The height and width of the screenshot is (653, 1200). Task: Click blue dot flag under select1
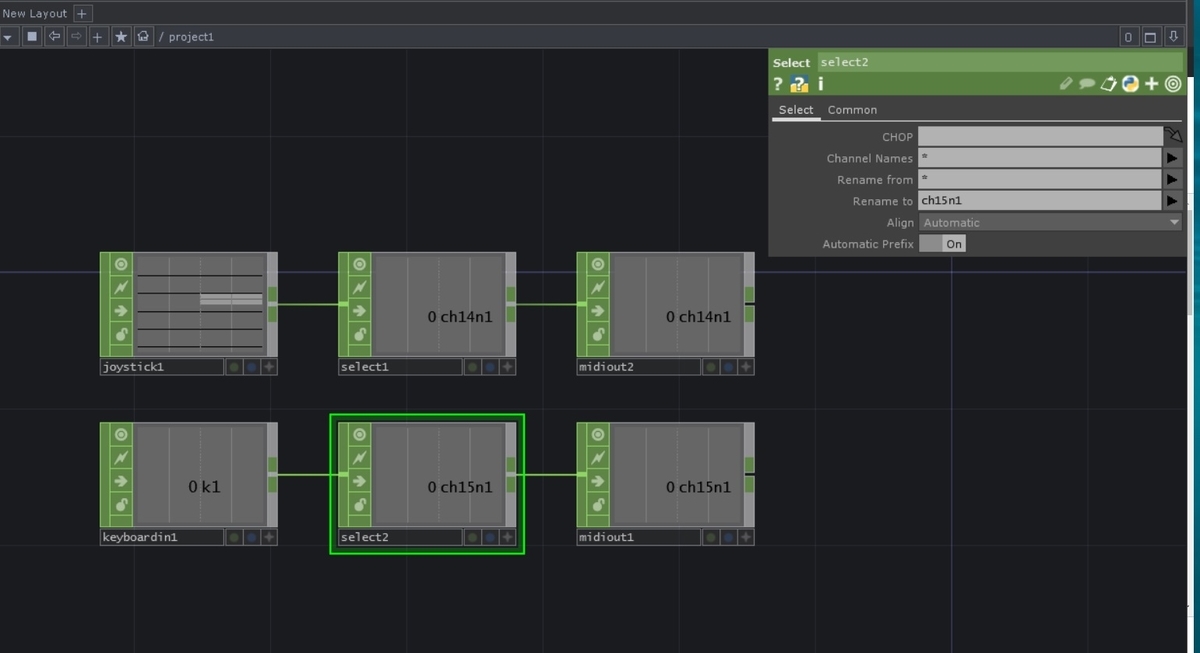pos(490,367)
